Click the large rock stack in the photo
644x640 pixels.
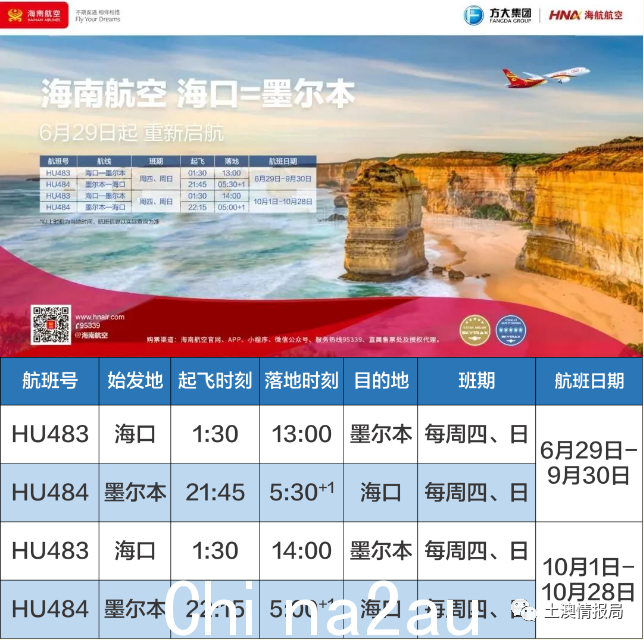pos(384,222)
